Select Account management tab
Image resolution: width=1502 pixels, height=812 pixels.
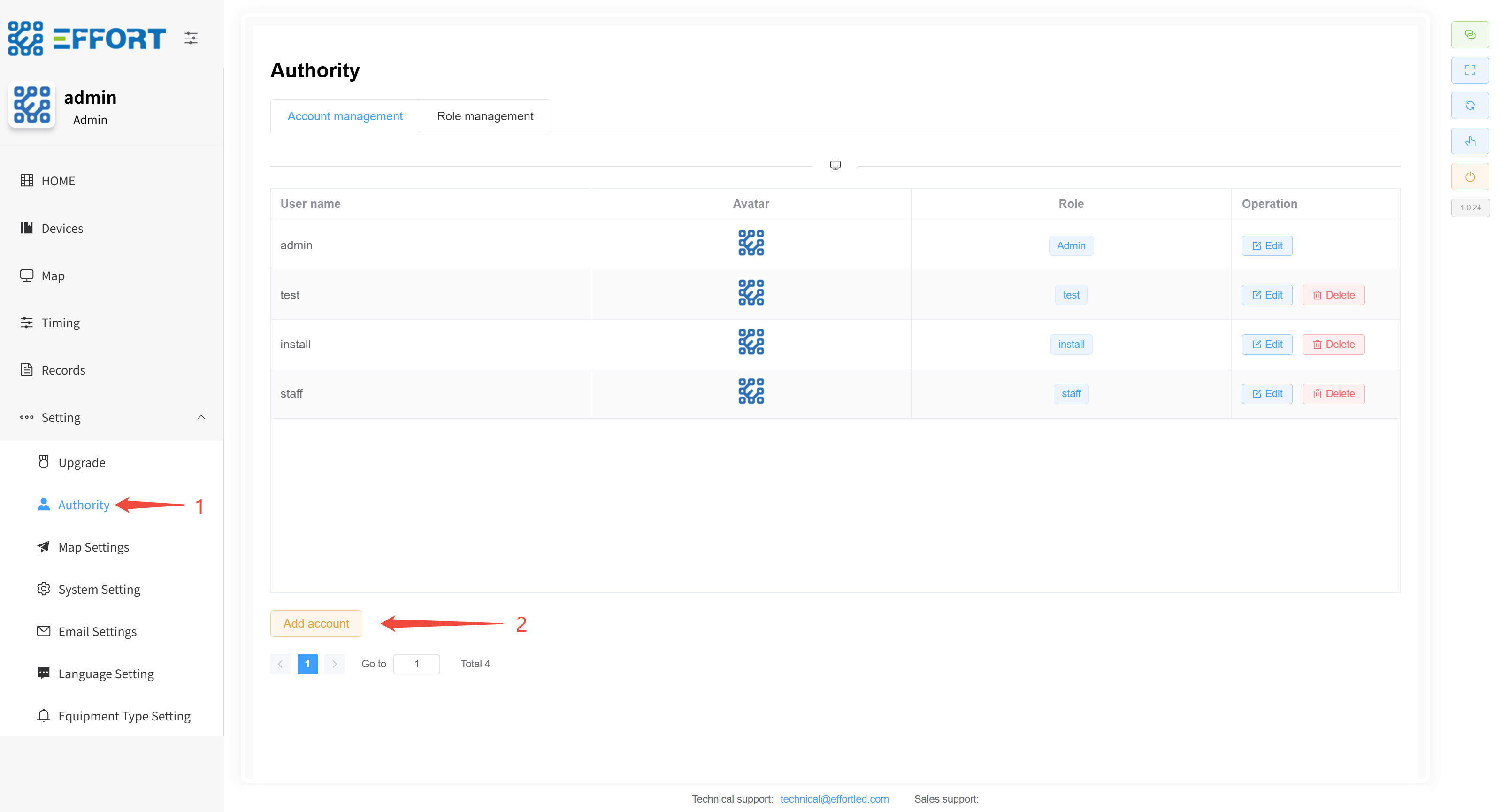point(345,116)
